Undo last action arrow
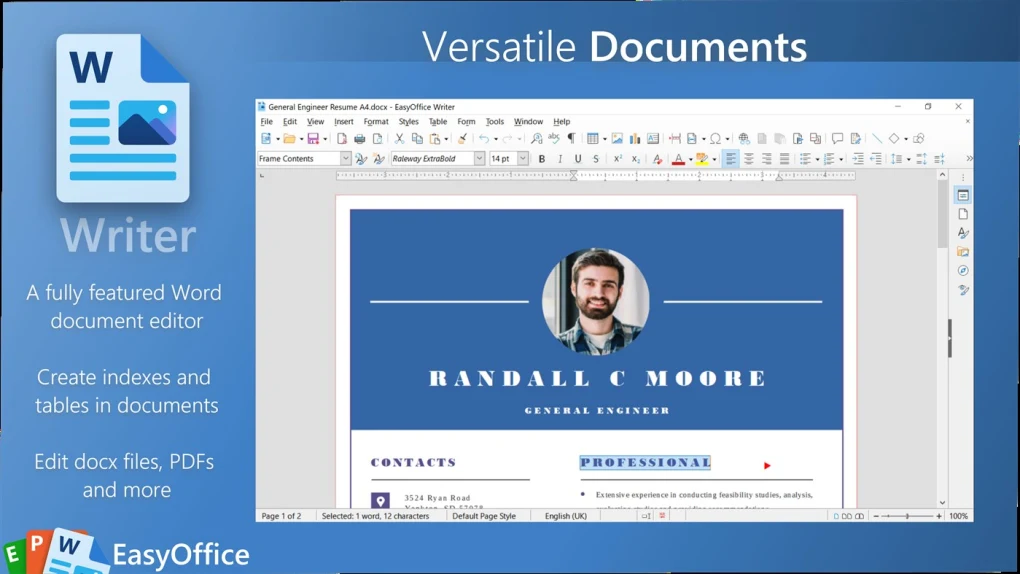Screen dimensions: 1020x574 pyautogui.click(x=484, y=139)
